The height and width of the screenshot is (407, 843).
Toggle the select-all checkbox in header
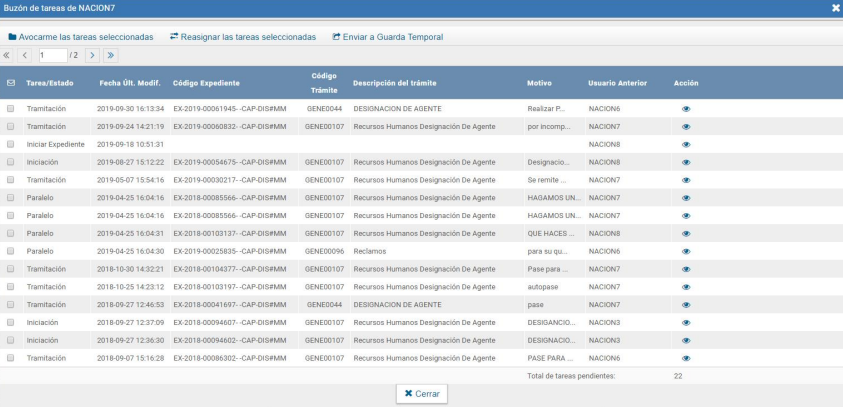[11, 82]
